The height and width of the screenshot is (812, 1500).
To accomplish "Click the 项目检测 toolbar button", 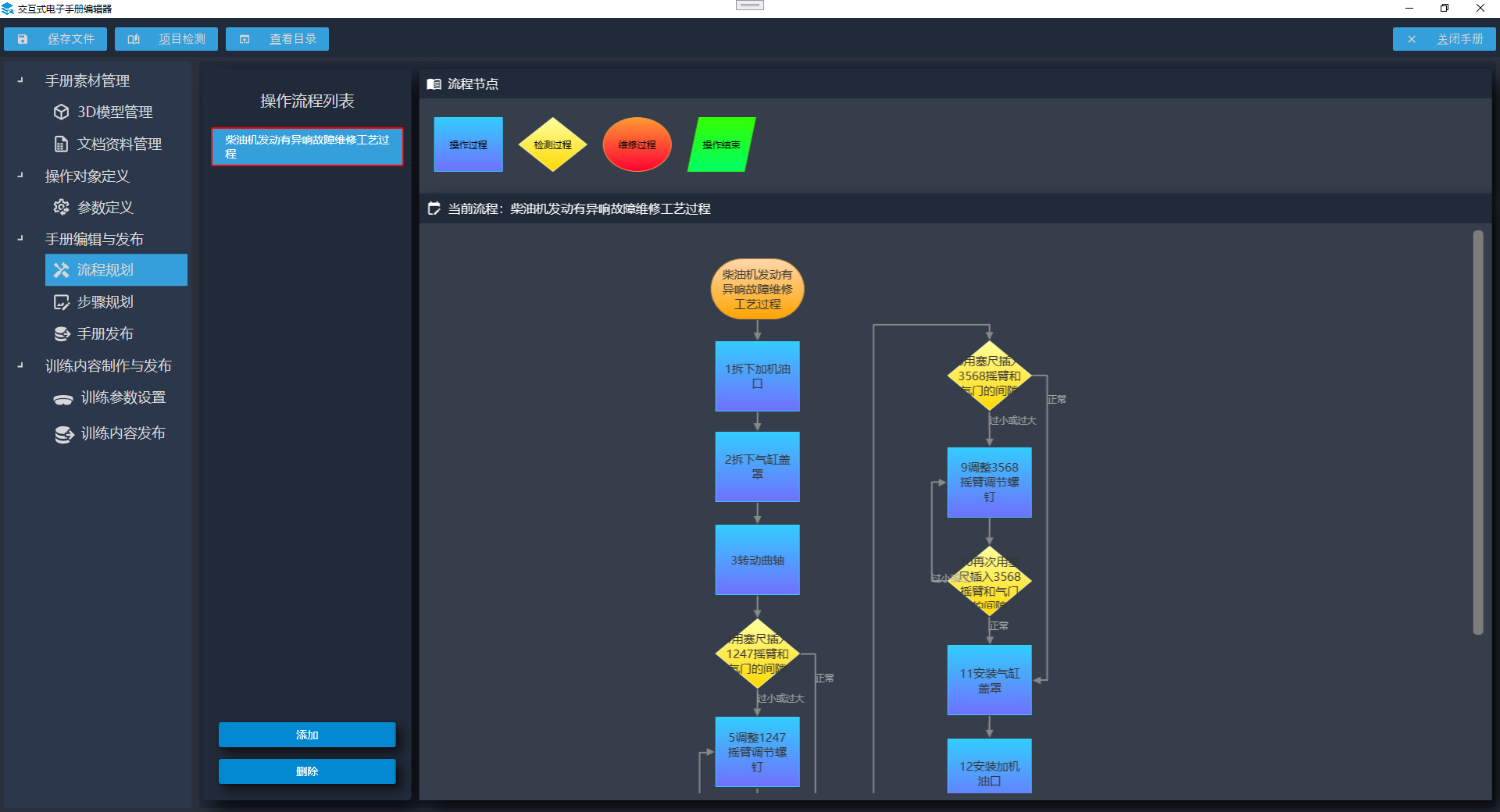I will pyautogui.click(x=166, y=39).
